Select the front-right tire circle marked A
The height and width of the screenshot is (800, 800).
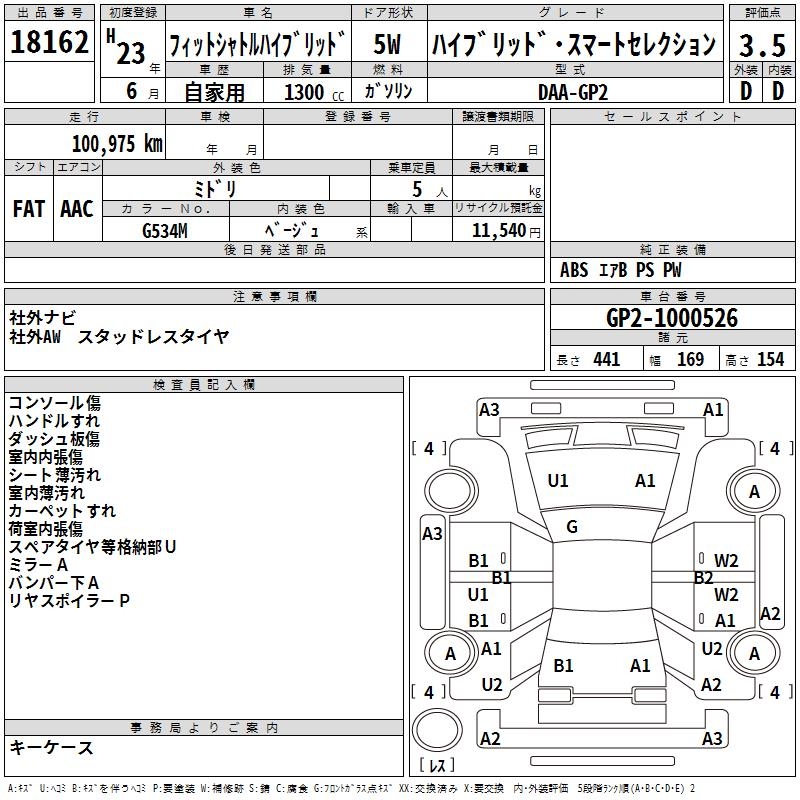pyautogui.click(x=754, y=491)
